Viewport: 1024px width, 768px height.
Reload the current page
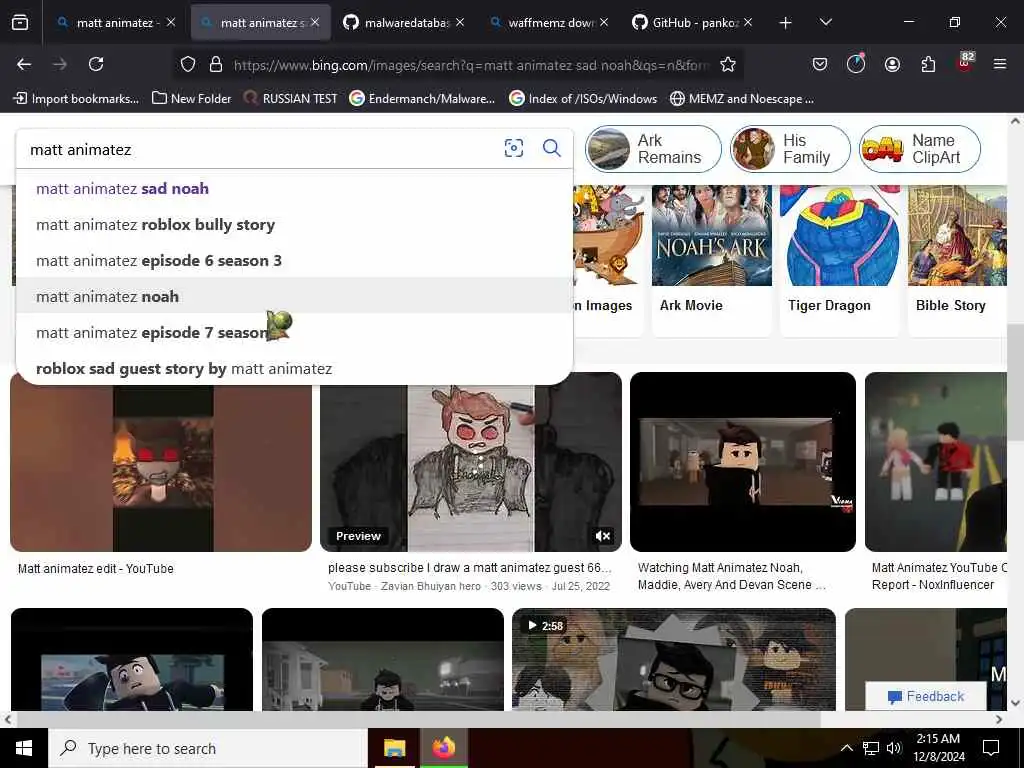point(96,64)
